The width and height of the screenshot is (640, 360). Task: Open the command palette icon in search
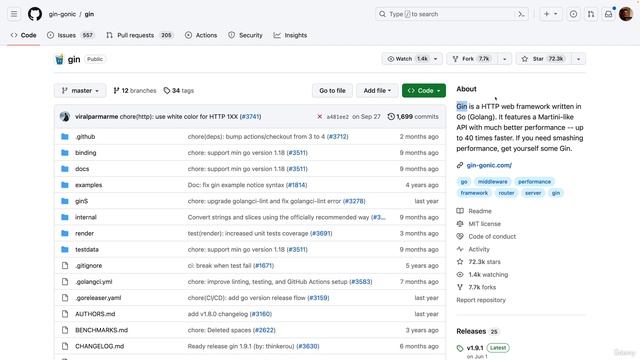tap(521, 14)
